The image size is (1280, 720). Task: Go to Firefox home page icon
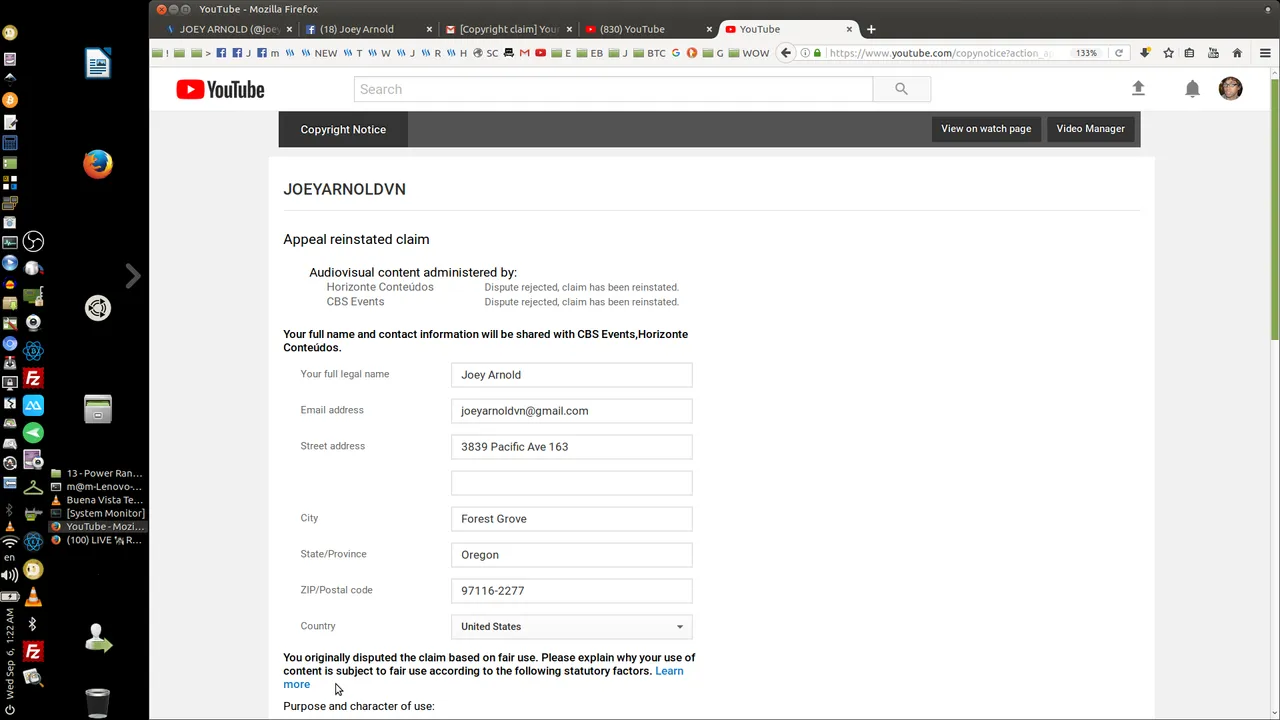pyautogui.click(x=1237, y=53)
